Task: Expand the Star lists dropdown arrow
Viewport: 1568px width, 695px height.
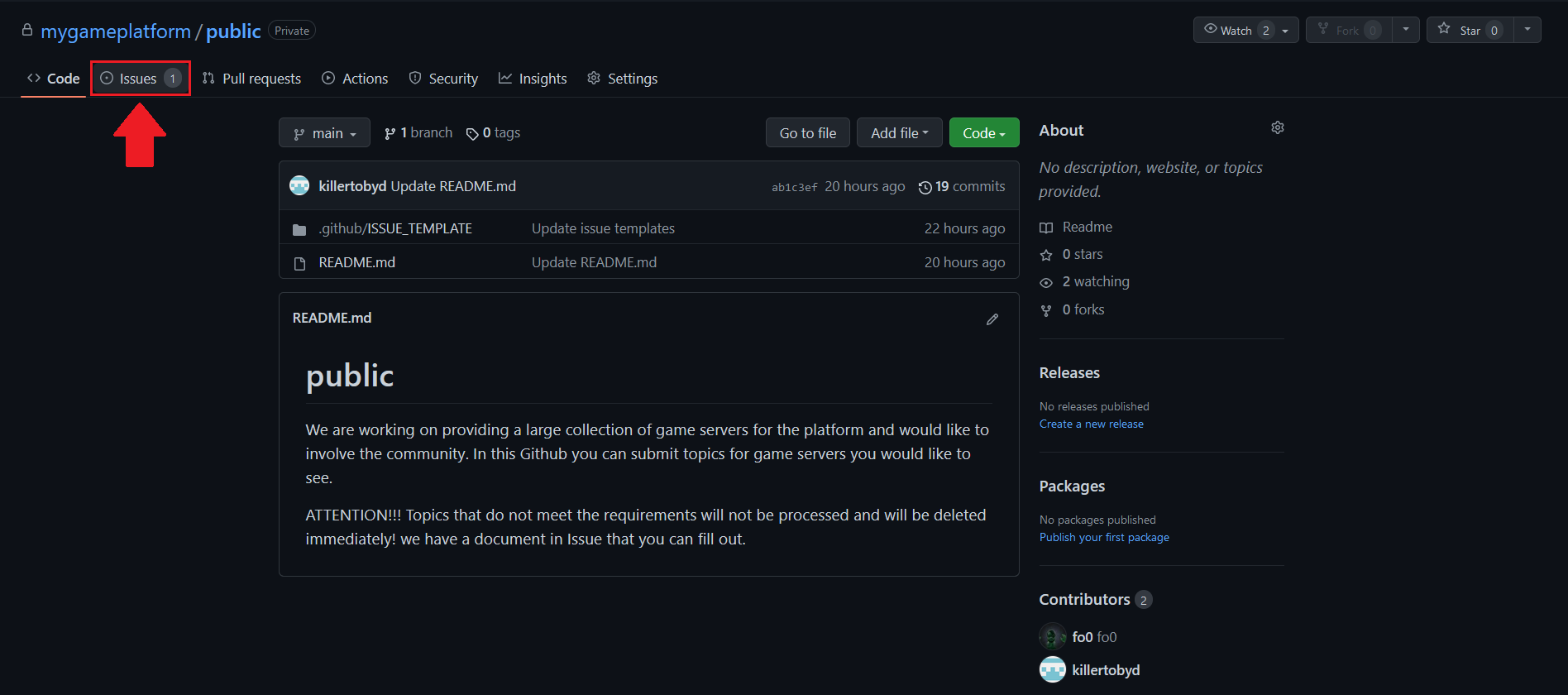Action: click(1527, 30)
